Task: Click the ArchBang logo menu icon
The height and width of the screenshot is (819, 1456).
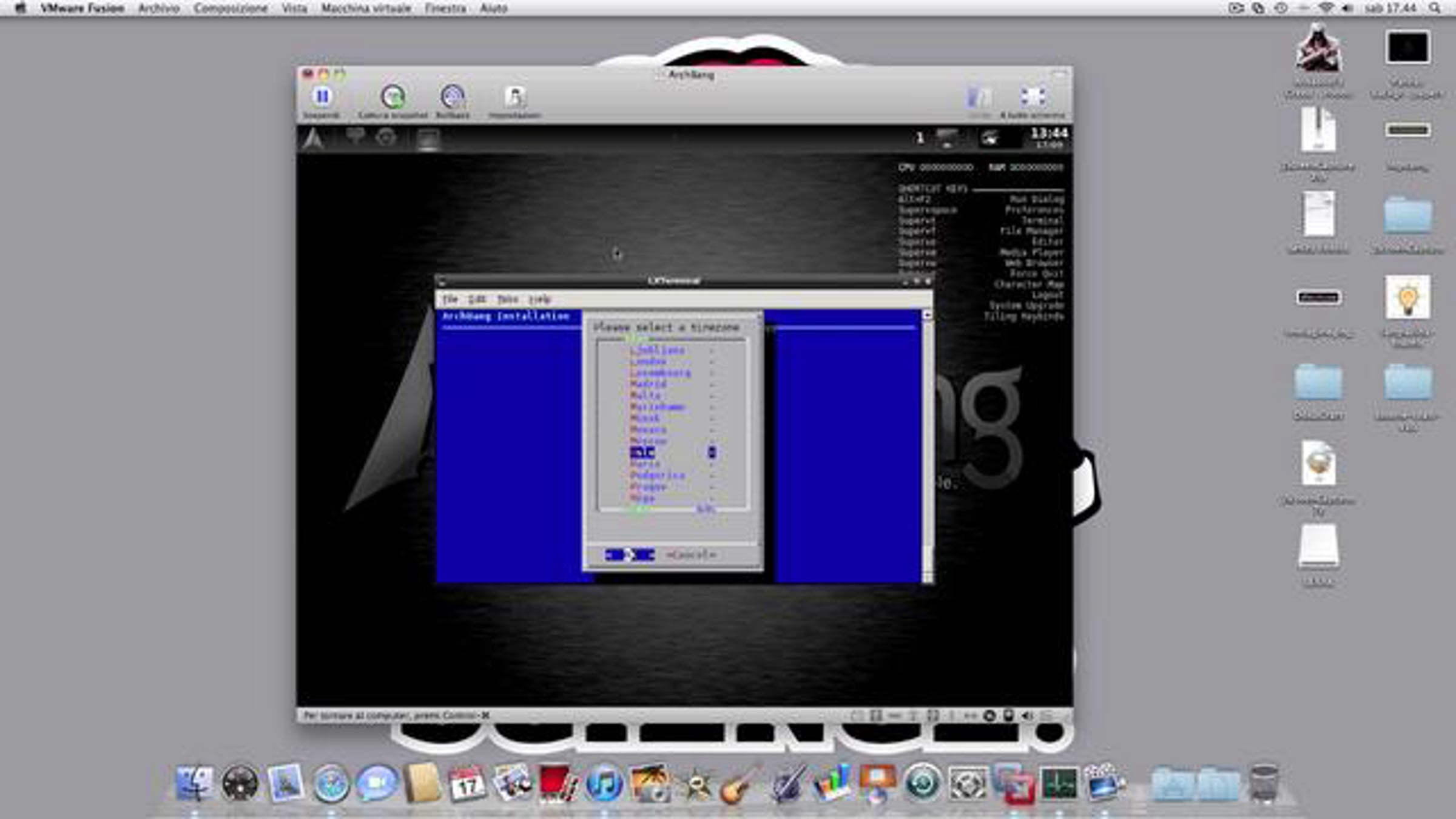Action: 313,140
